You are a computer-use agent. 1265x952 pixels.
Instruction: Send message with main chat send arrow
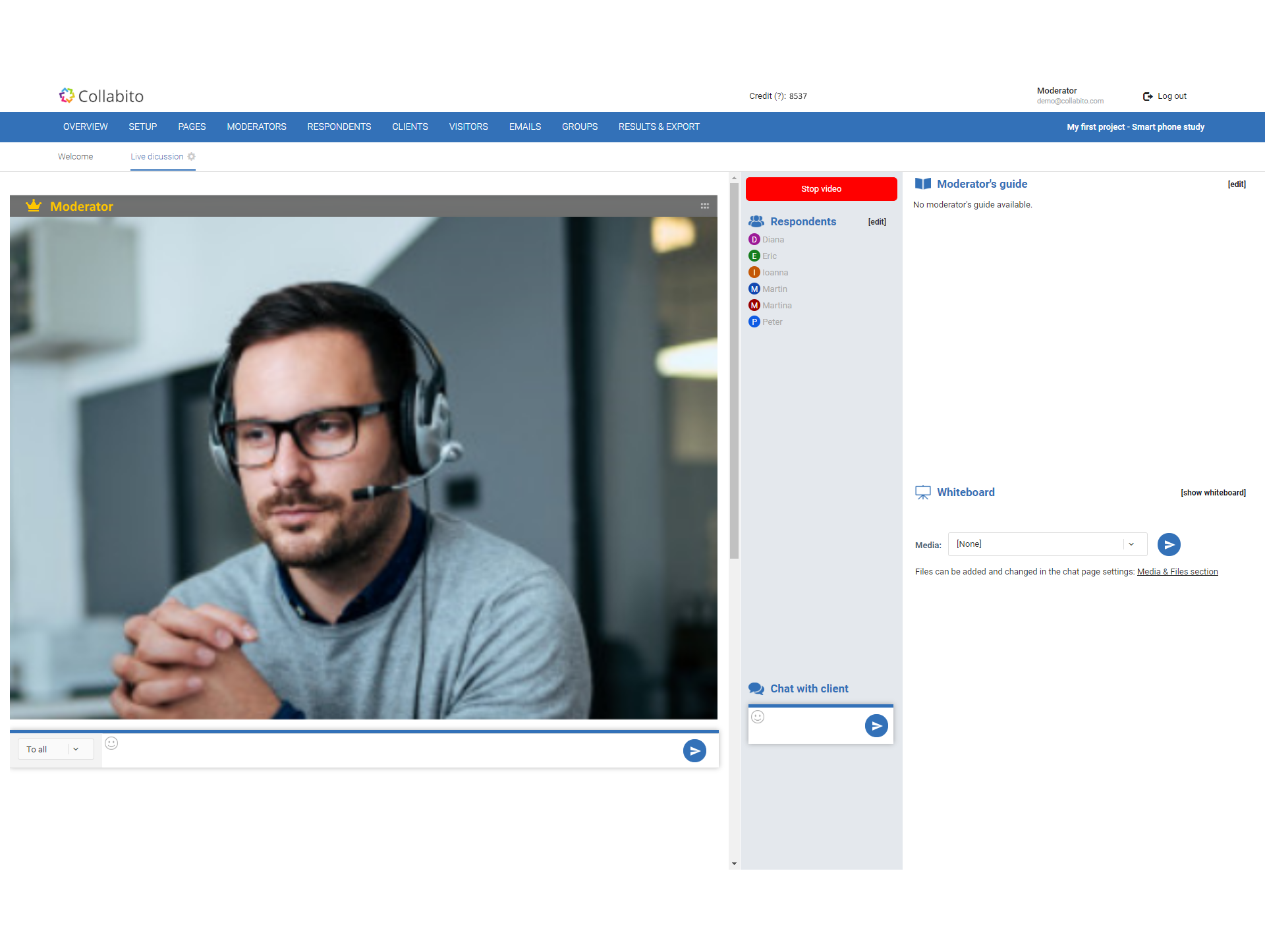coord(694,750)
